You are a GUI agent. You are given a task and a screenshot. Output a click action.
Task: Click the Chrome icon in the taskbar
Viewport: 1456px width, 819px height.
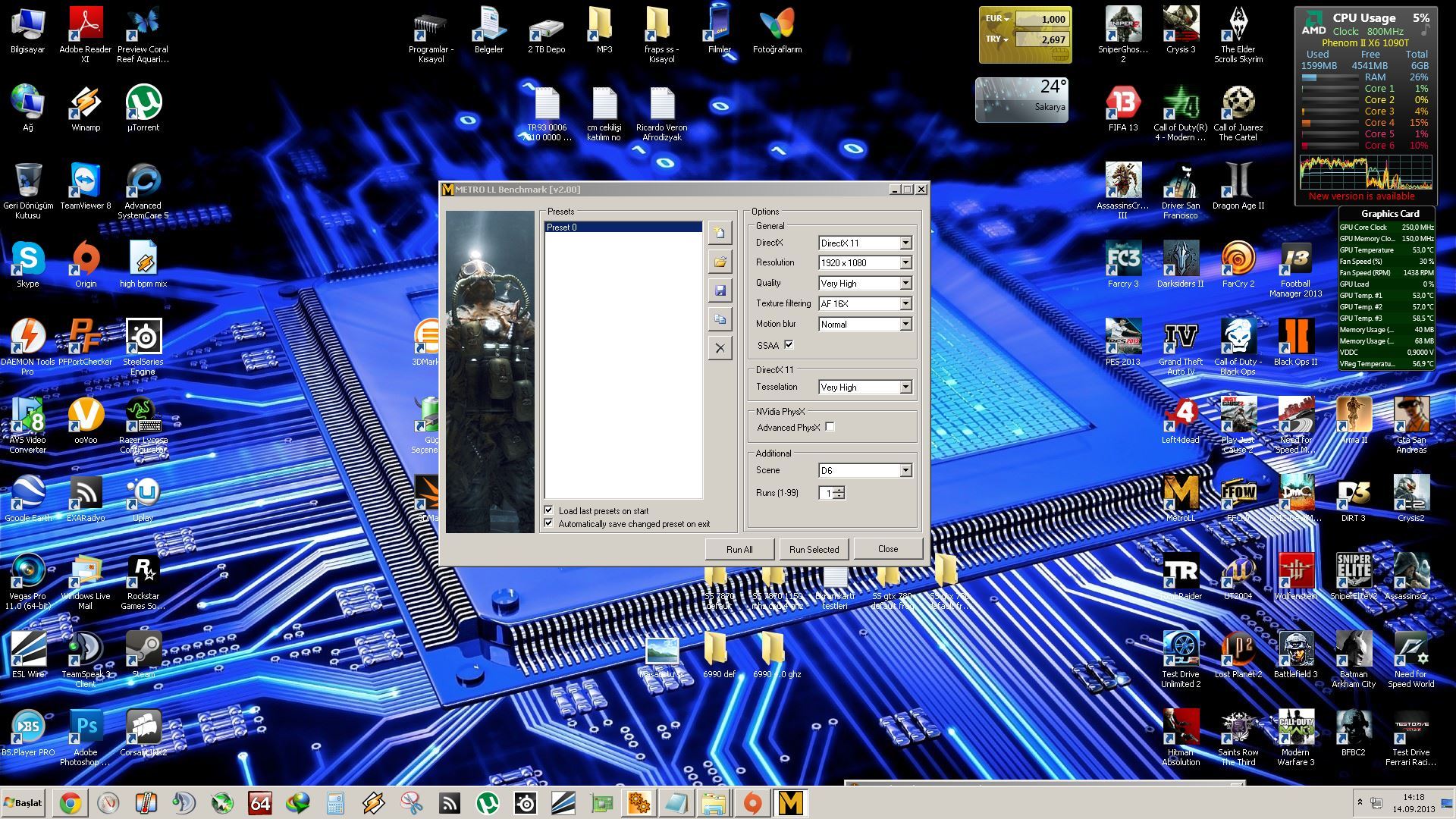coord(71,803)
